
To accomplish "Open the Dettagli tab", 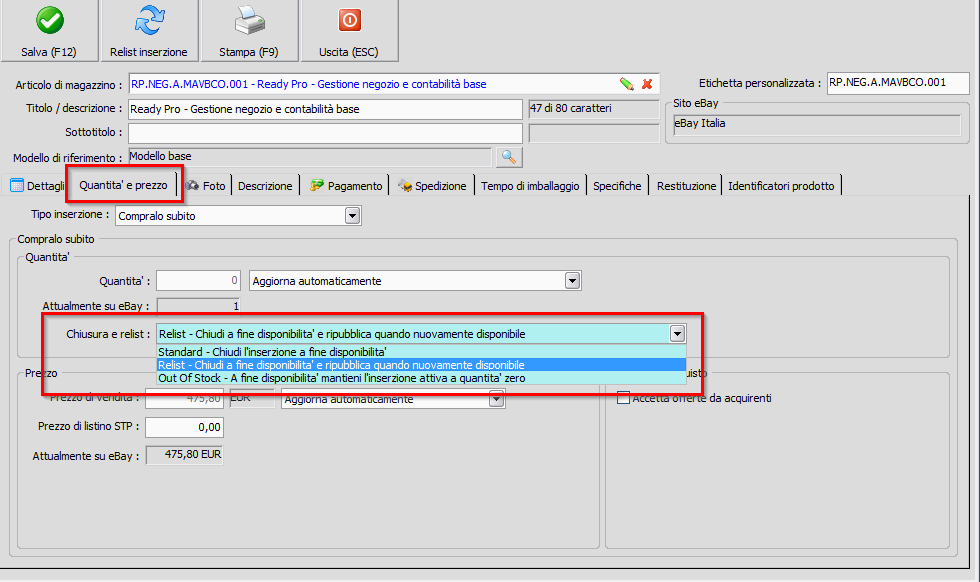I will pos(38,186).
